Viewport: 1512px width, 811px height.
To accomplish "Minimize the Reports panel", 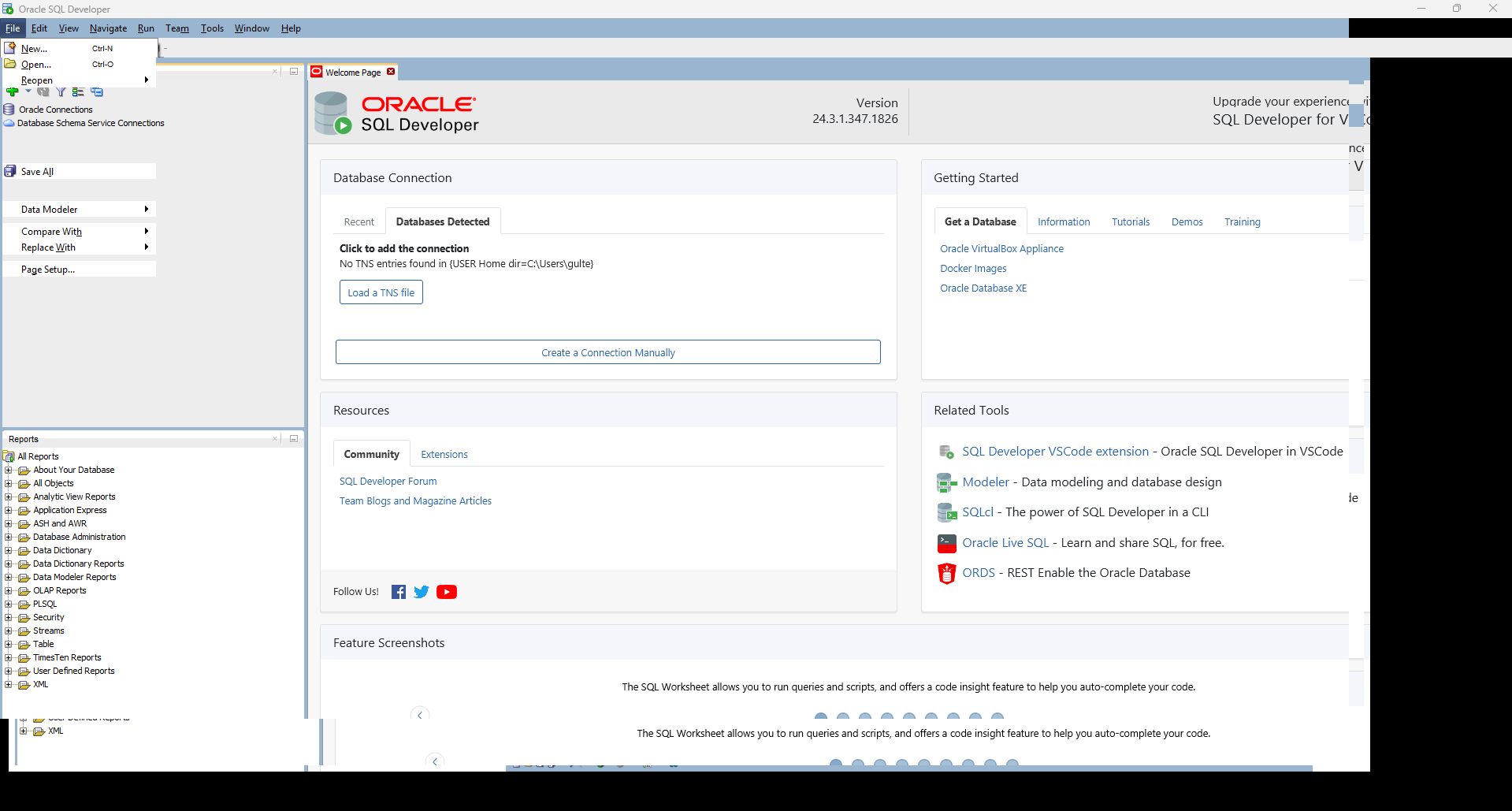I will coord(294,439).
